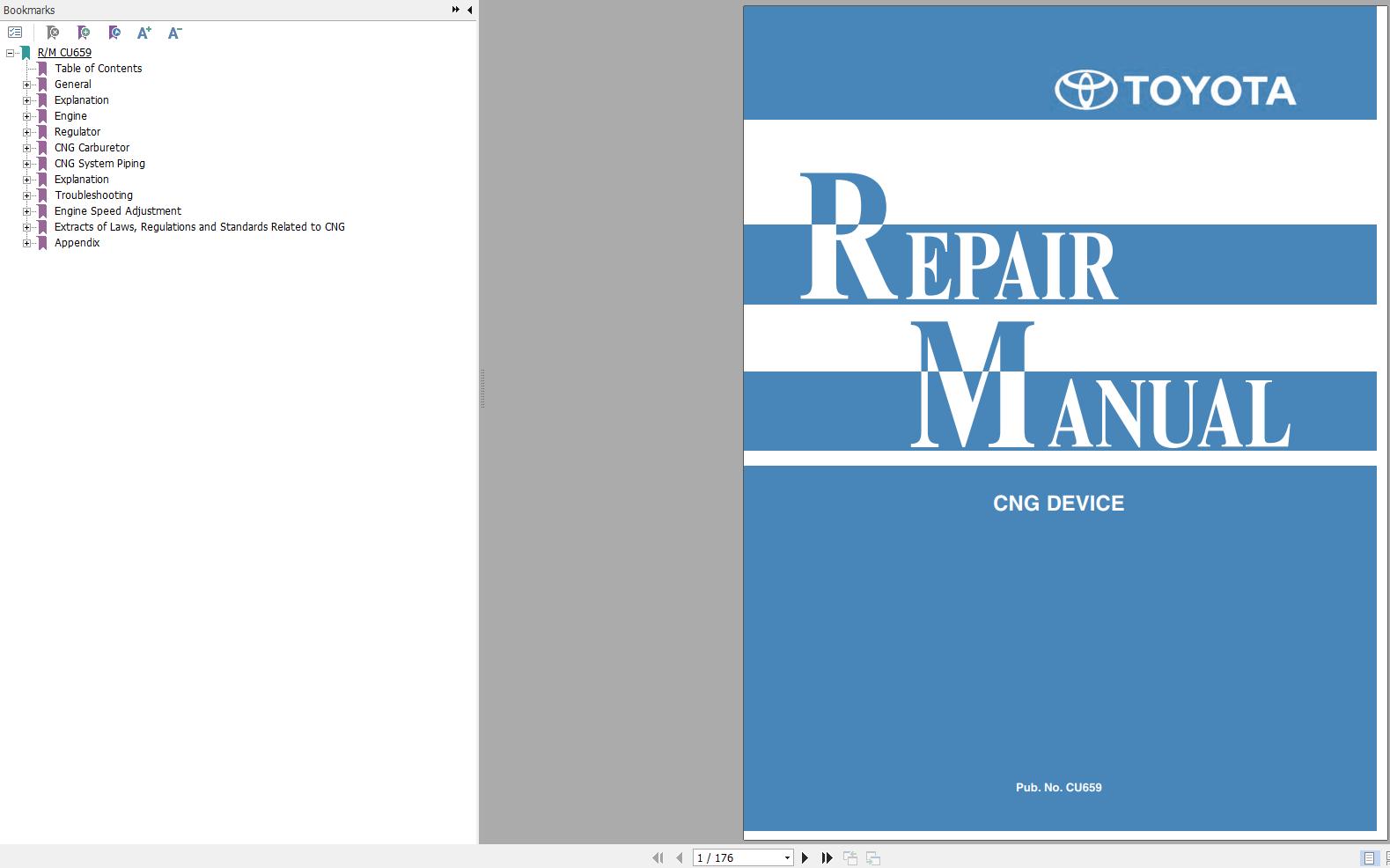This screenshot has width=1390, height=868.
Task: Expand the General bookmark node
Action: [x=26, y=85]
